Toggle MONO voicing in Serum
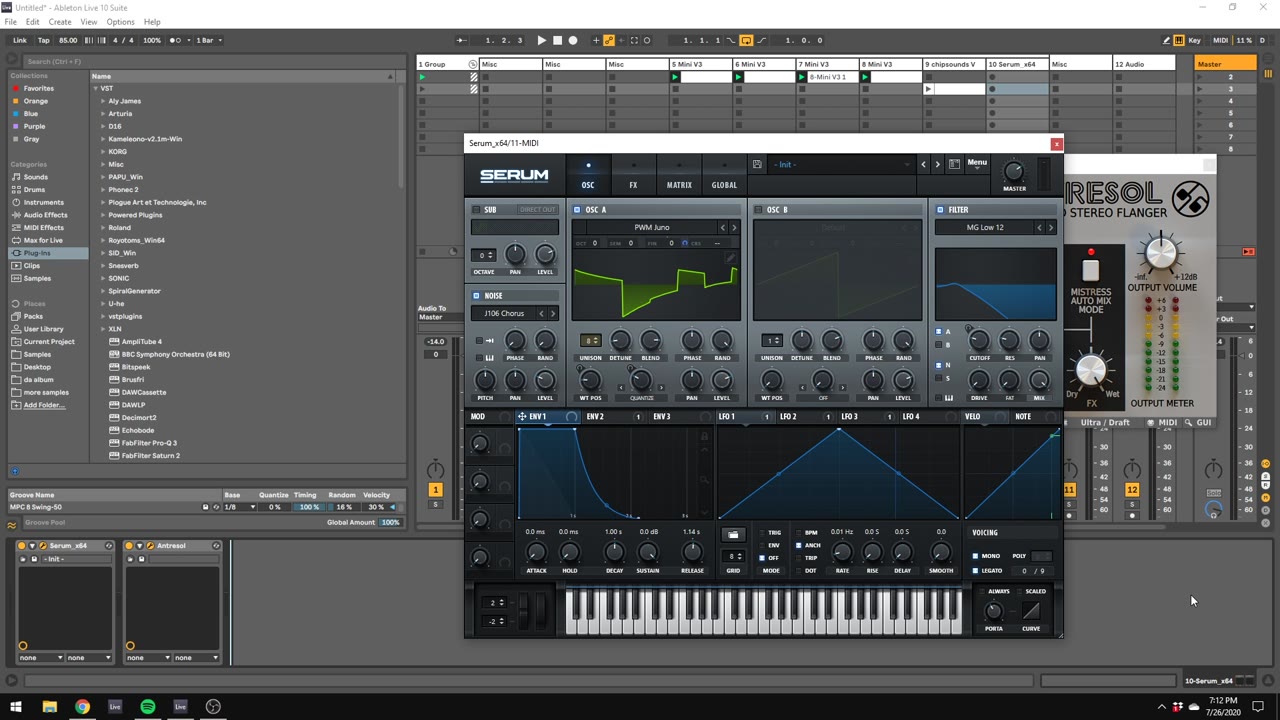 (976, 556)
